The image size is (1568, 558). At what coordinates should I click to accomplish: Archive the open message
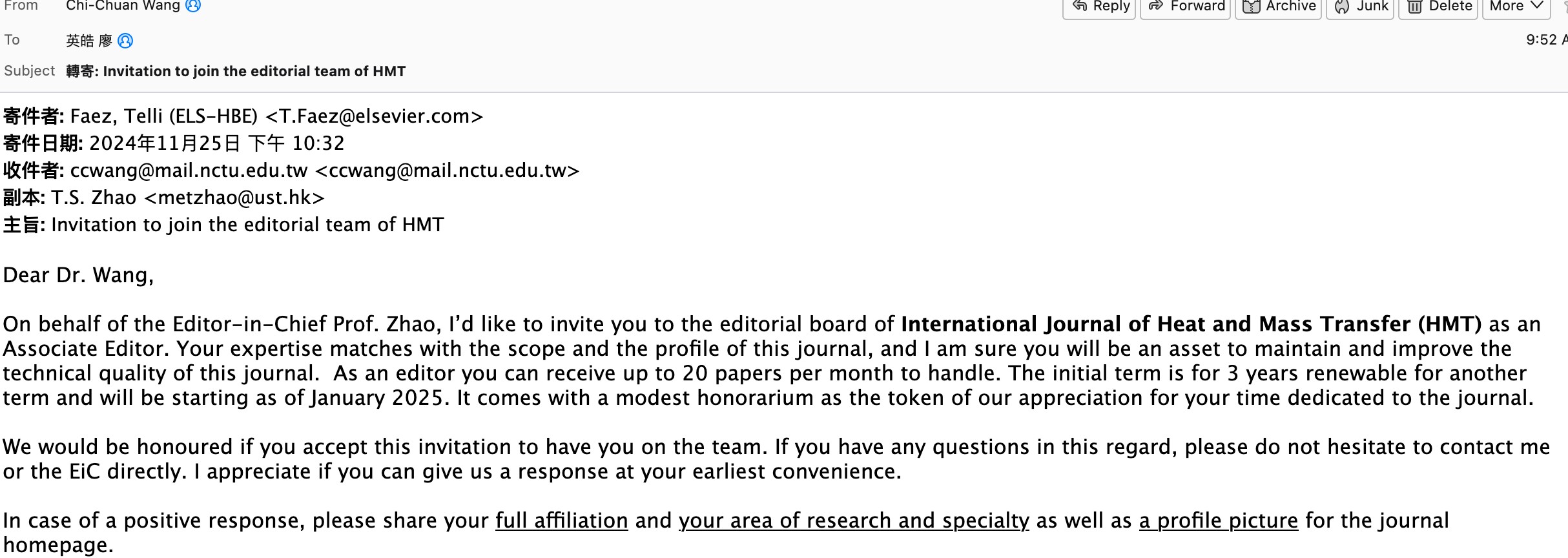point(1279,6)
